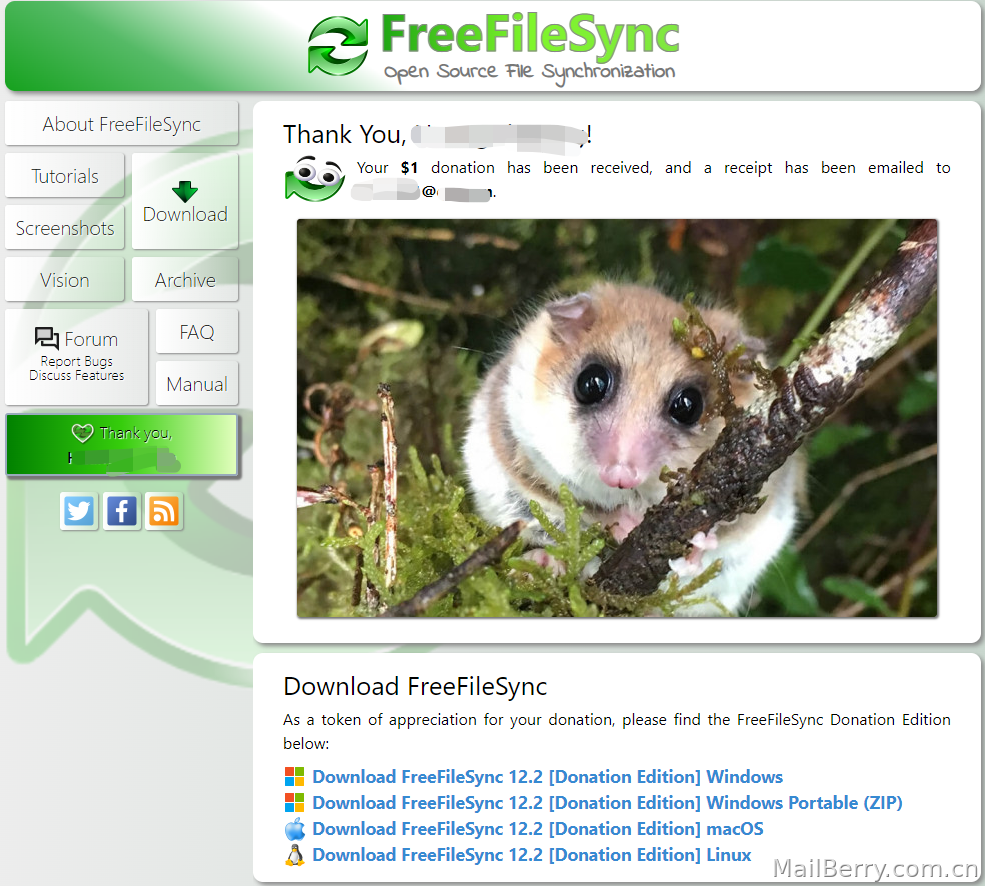This screenshot has height=886, width=985.
Task: Click the FreeFileSync title banner text
Action: 530,35
